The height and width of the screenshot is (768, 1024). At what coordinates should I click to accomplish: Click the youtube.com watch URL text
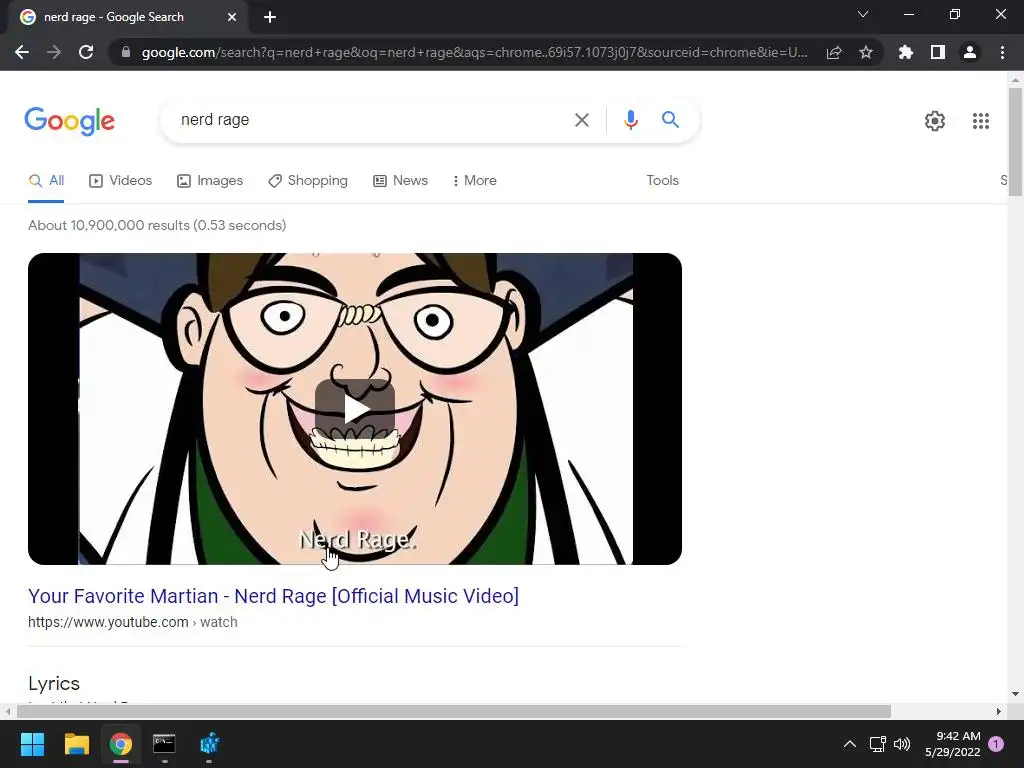(x=133, y=622)
